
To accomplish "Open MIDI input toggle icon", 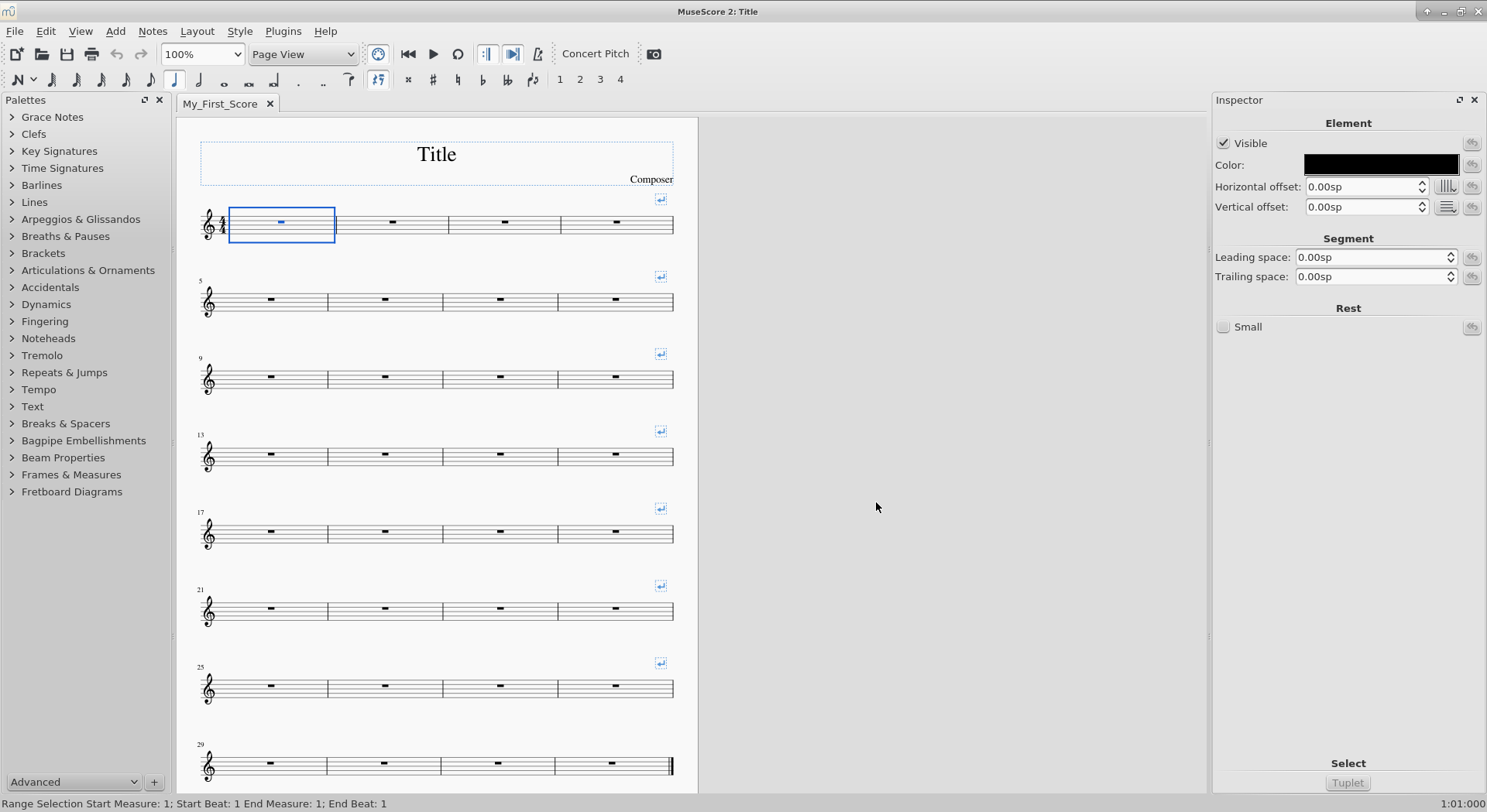I will pos(379,54).
